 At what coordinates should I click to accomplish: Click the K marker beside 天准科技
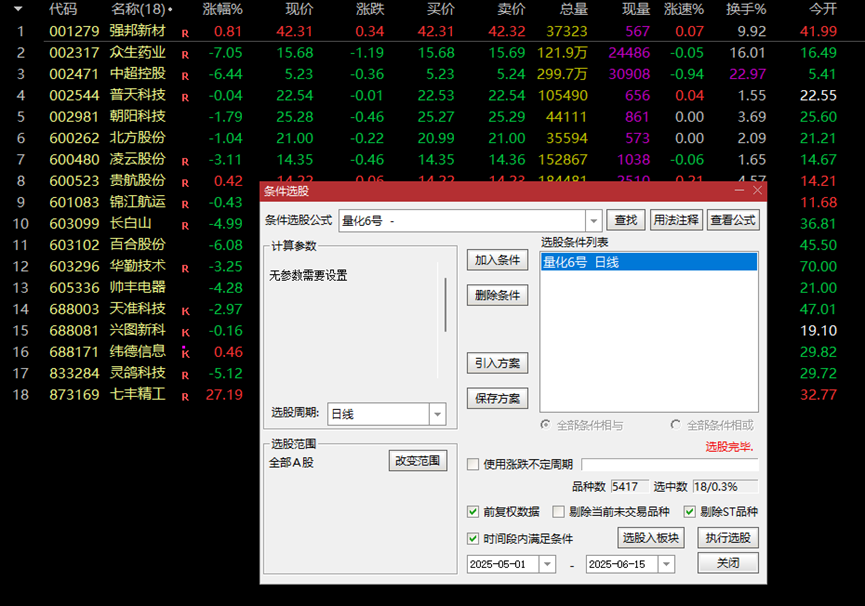(x=184, y=311)
